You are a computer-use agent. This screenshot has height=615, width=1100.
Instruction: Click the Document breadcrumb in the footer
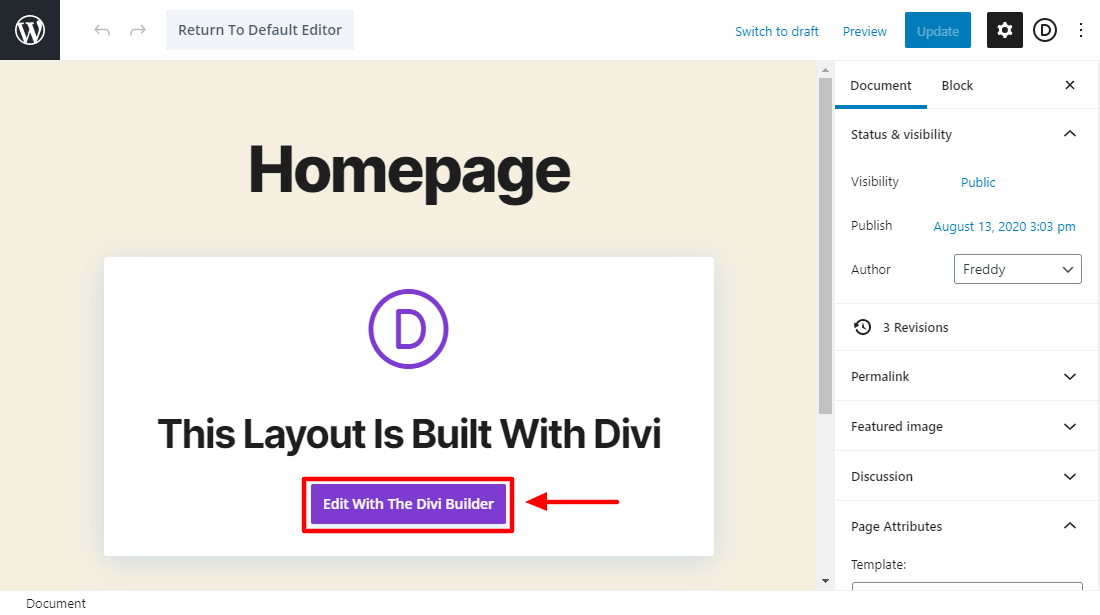55,603
